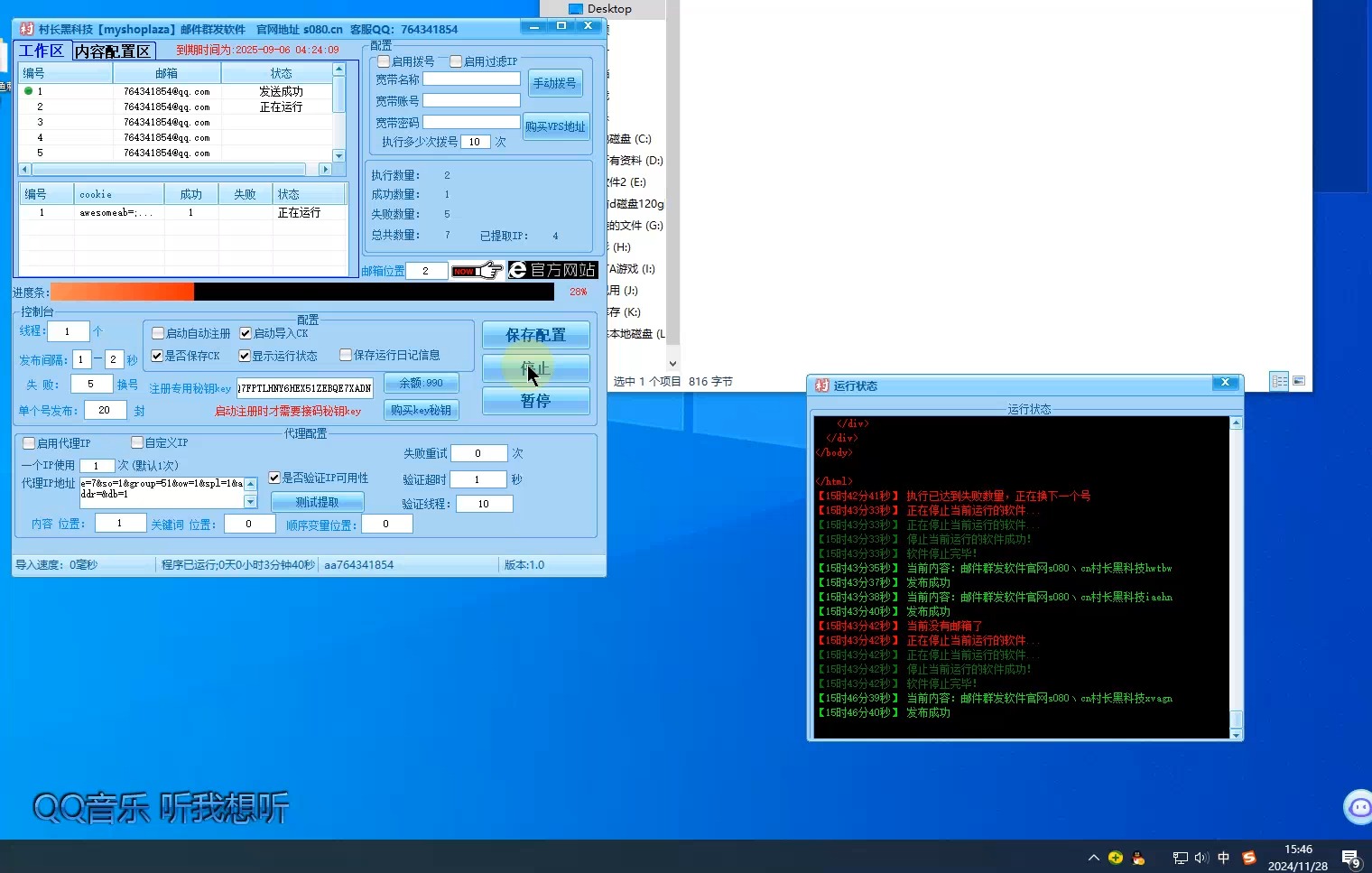Click the proxy address box up arrow

coord(251,484)
